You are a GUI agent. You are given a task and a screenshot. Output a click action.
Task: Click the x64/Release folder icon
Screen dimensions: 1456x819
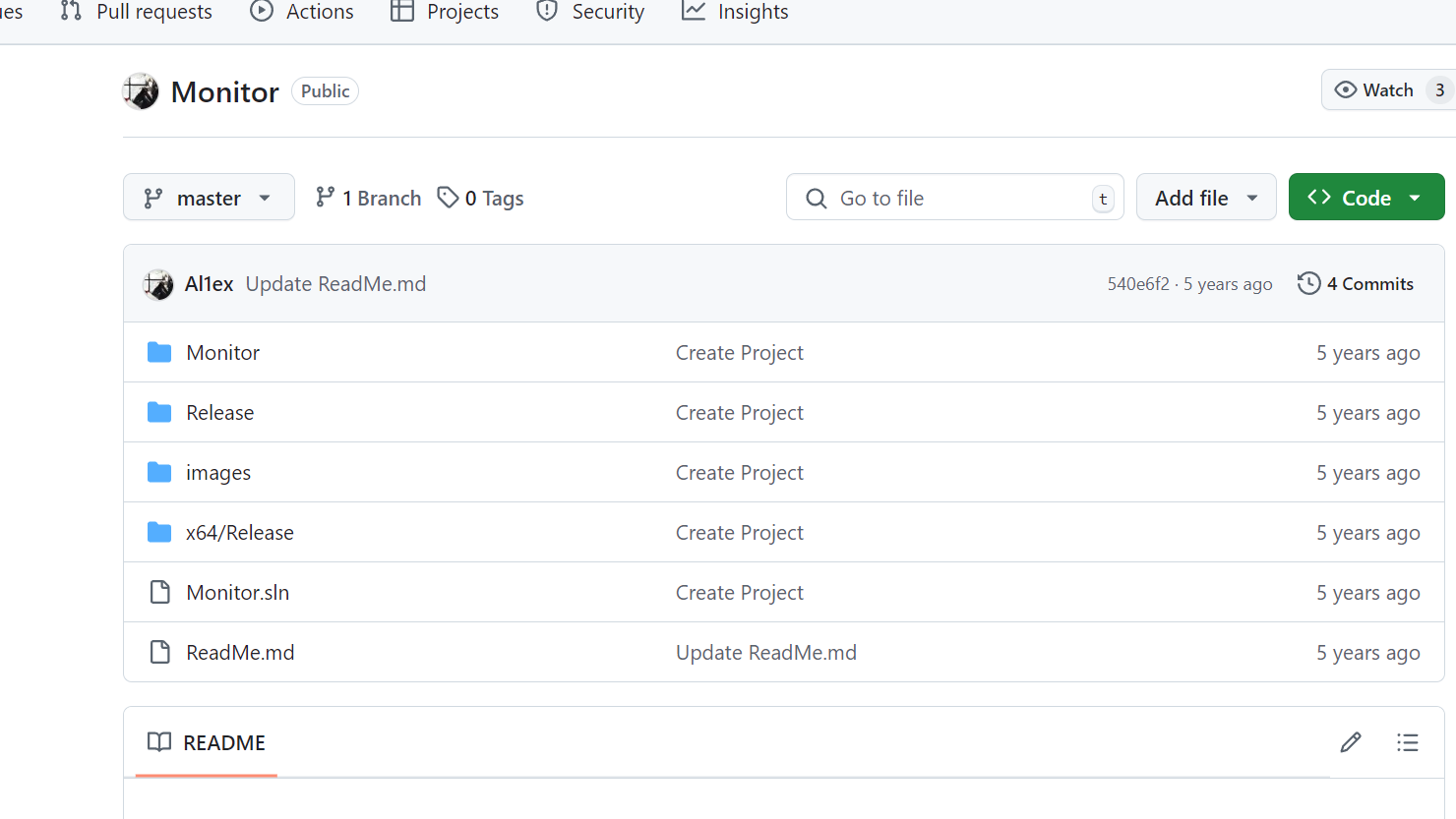(159, 532)
